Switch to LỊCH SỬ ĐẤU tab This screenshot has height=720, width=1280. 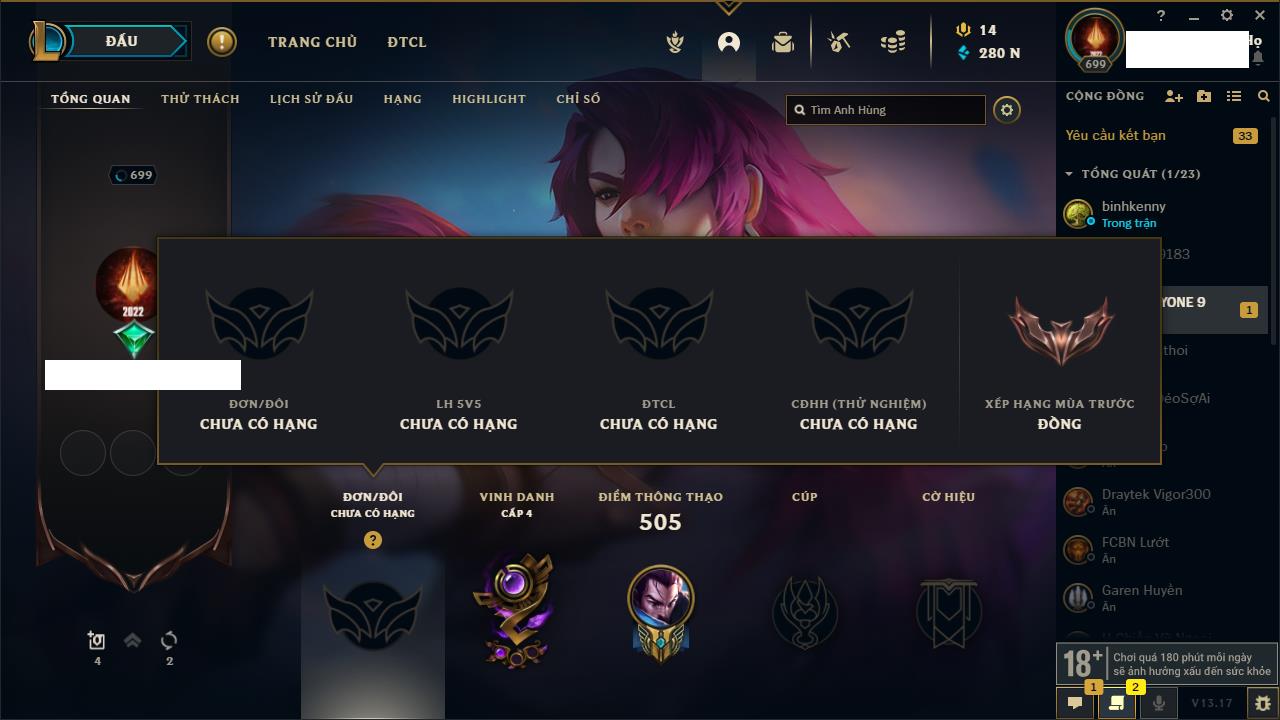tap(311, 99)
